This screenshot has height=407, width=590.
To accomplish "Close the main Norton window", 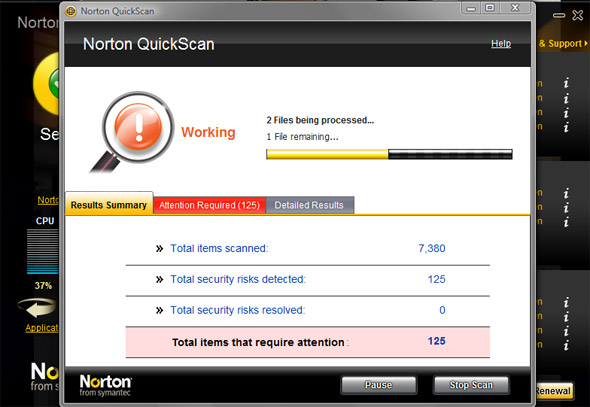I will (x=578, y=15).
